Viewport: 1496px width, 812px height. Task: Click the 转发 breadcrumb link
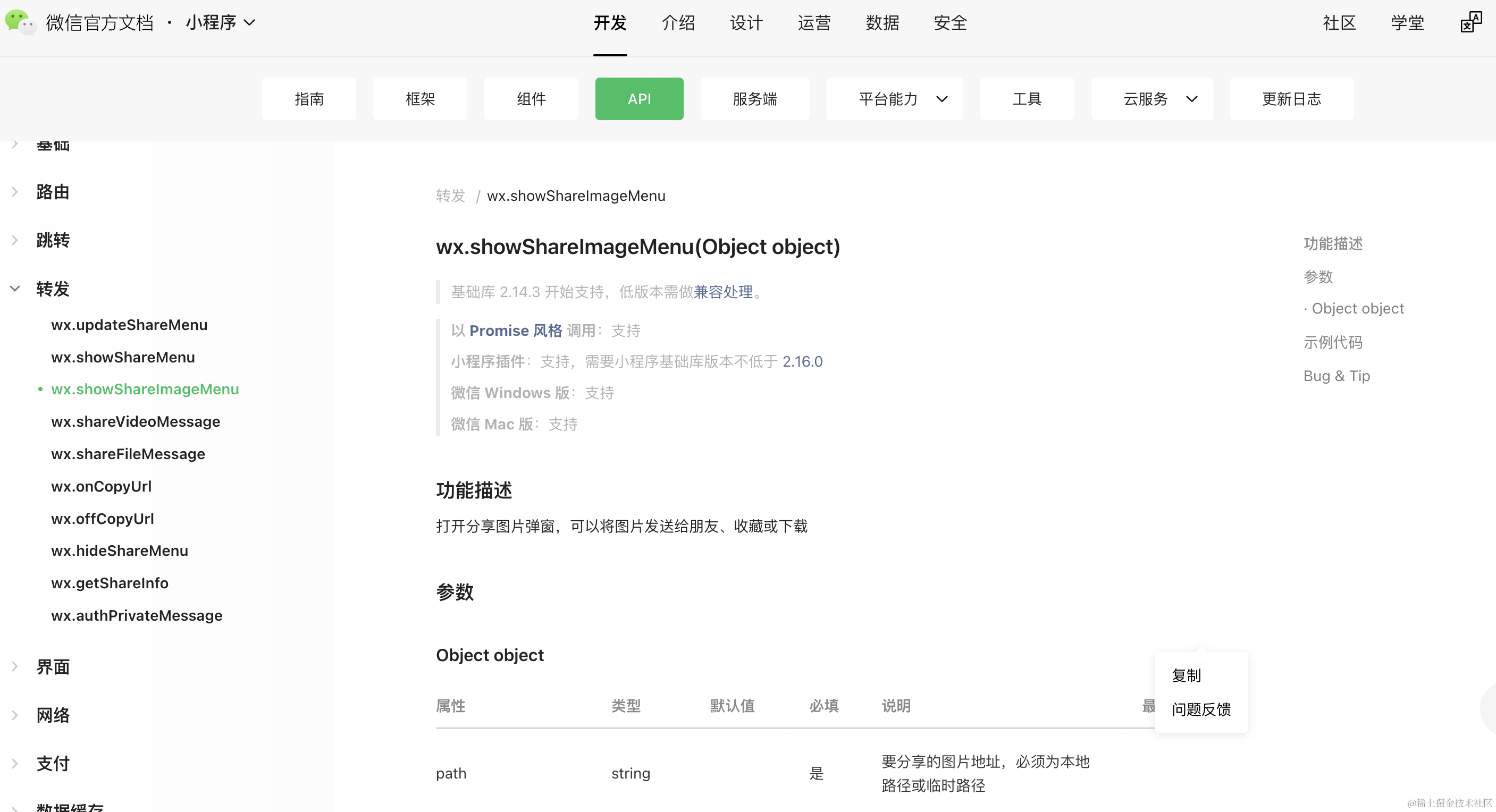coord(450,196)
